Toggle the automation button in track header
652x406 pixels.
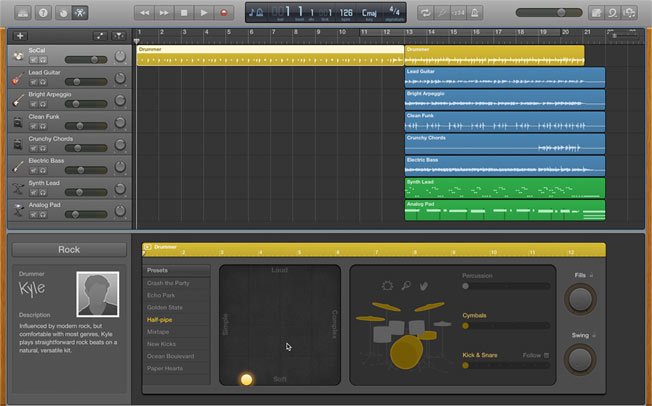click(x=100, y=36)
